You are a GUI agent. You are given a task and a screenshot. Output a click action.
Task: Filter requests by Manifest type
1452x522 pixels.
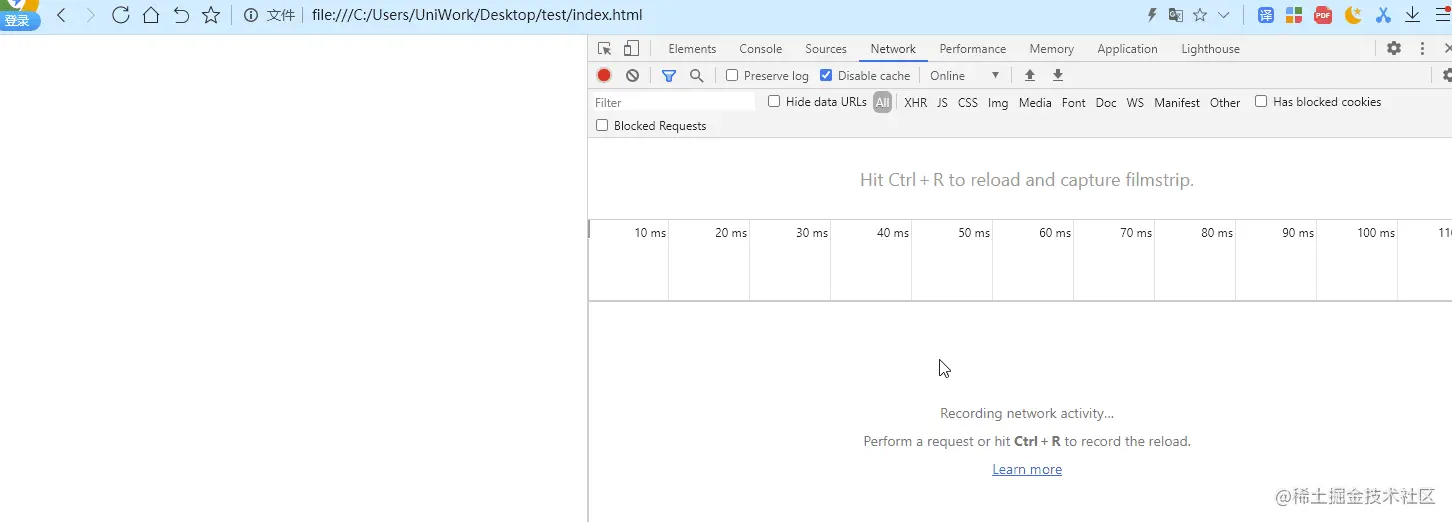click(x=1177, y=102)
